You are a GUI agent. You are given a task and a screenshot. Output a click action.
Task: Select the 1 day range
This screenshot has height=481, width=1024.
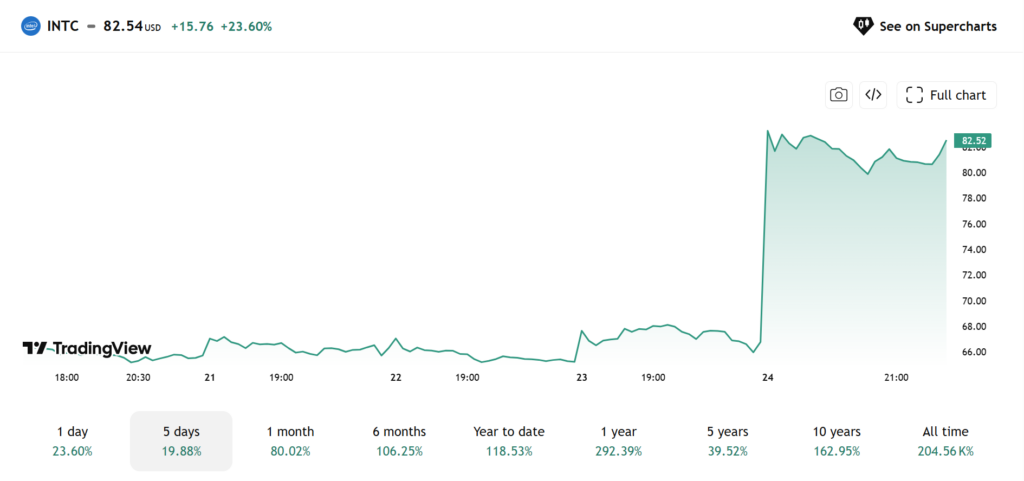72,441
